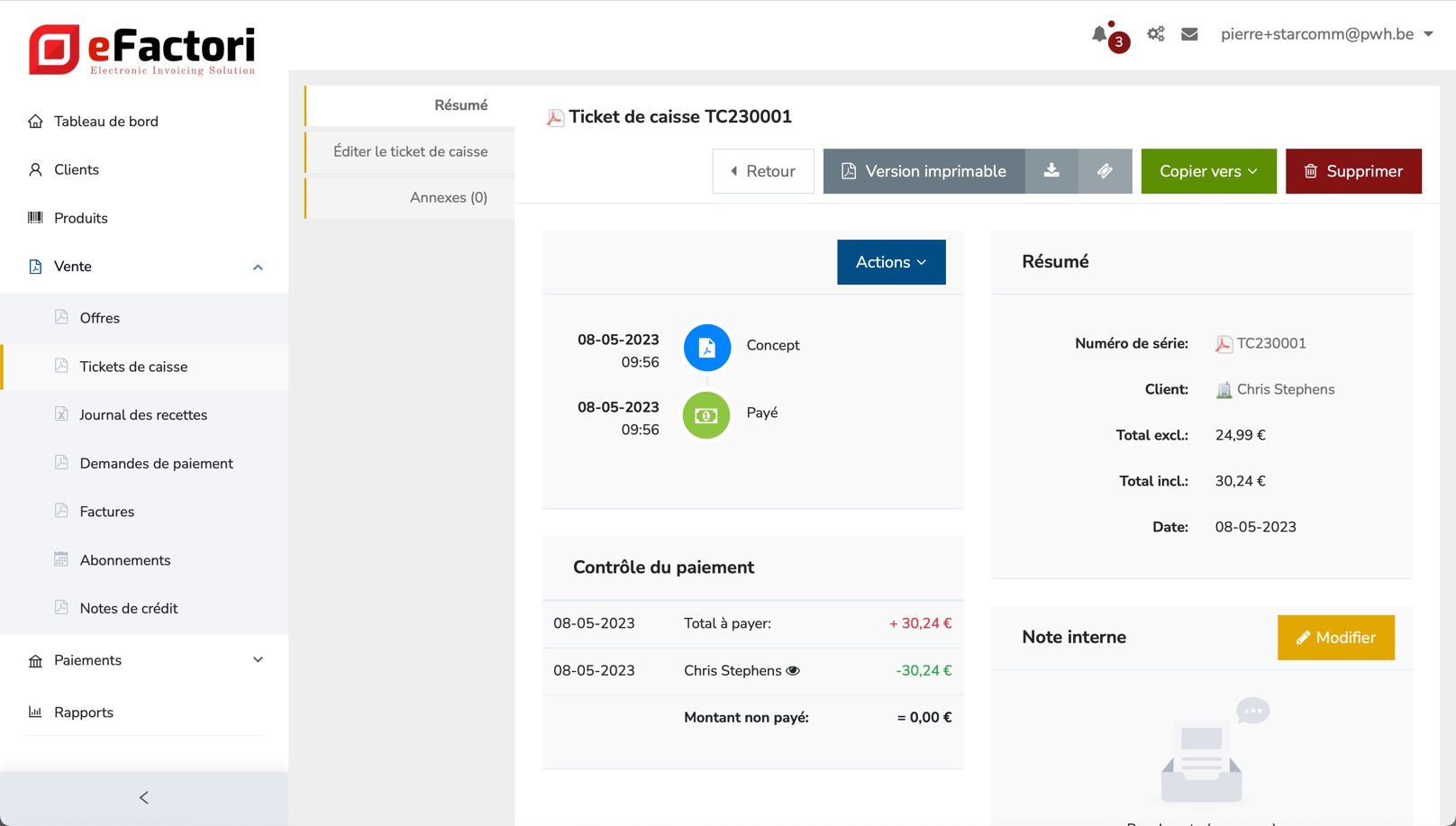
Task: Open the messages envelope icon
Action: click(1189, 34)
